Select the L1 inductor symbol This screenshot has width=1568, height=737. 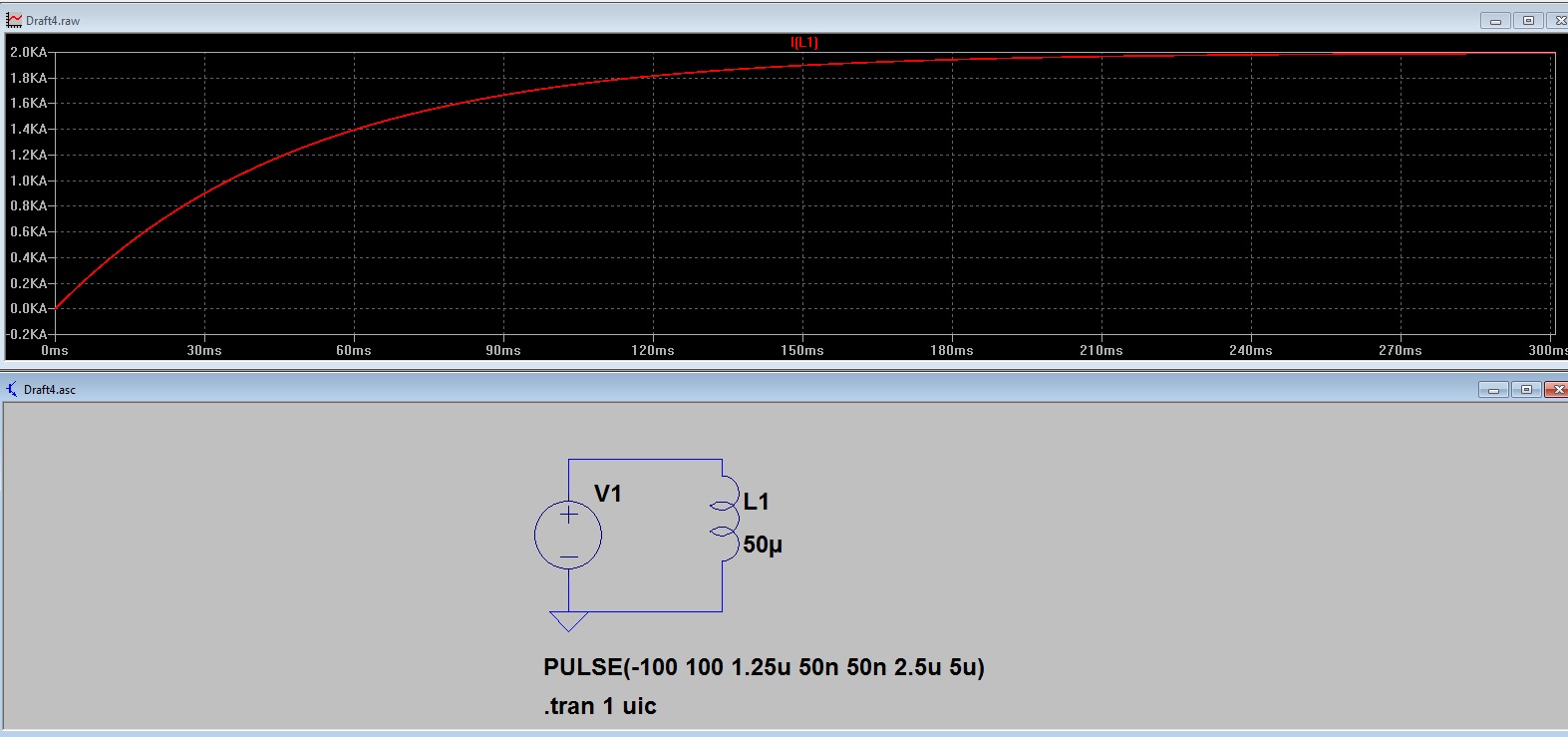[x=725, y=519]
